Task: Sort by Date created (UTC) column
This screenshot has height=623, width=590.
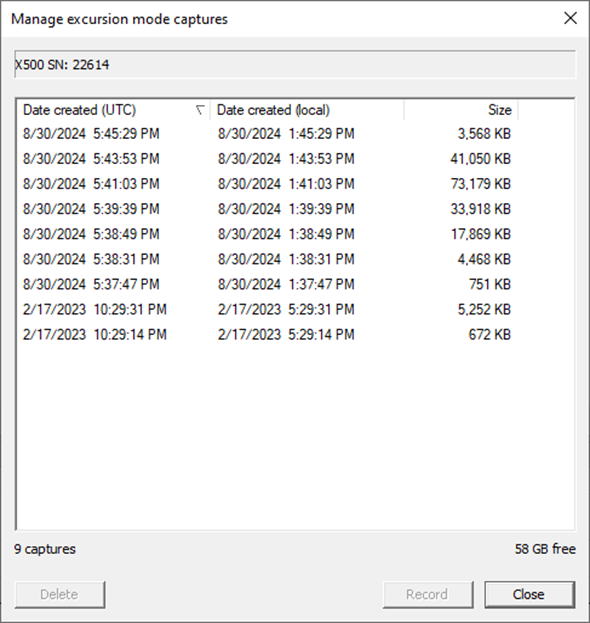Action: (x=113, y=110)
